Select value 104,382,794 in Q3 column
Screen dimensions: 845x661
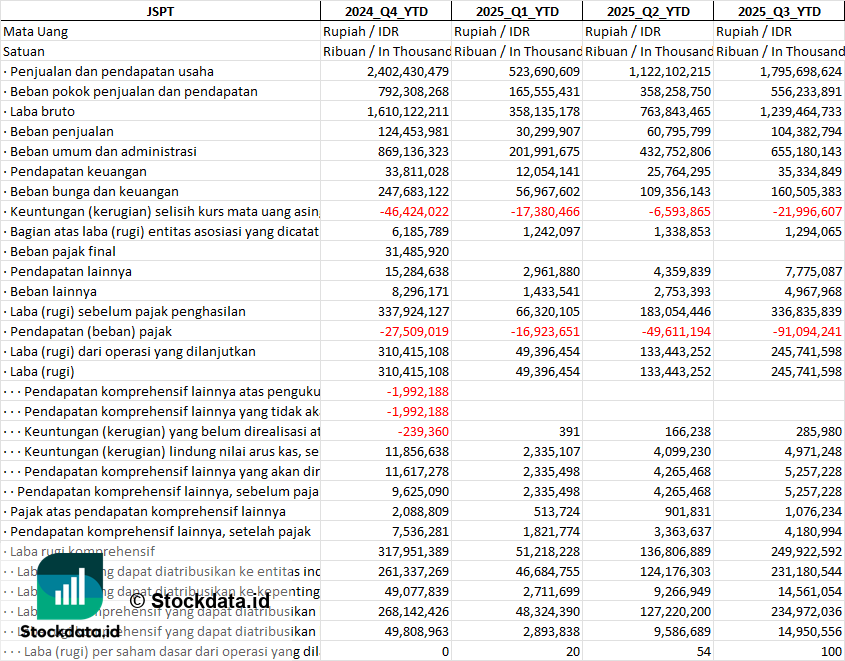click(806, 131)
